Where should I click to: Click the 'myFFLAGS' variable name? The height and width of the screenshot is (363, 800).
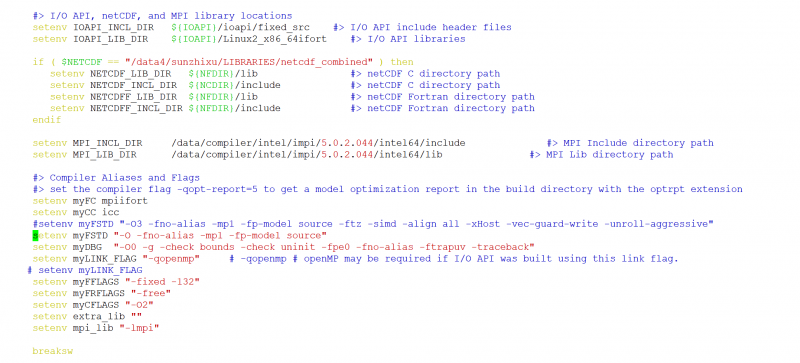pos(95,282)
